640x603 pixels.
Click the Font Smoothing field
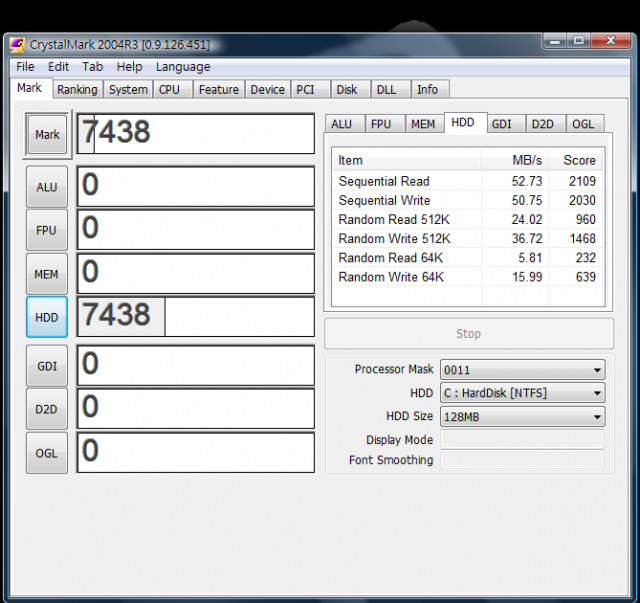522,460
